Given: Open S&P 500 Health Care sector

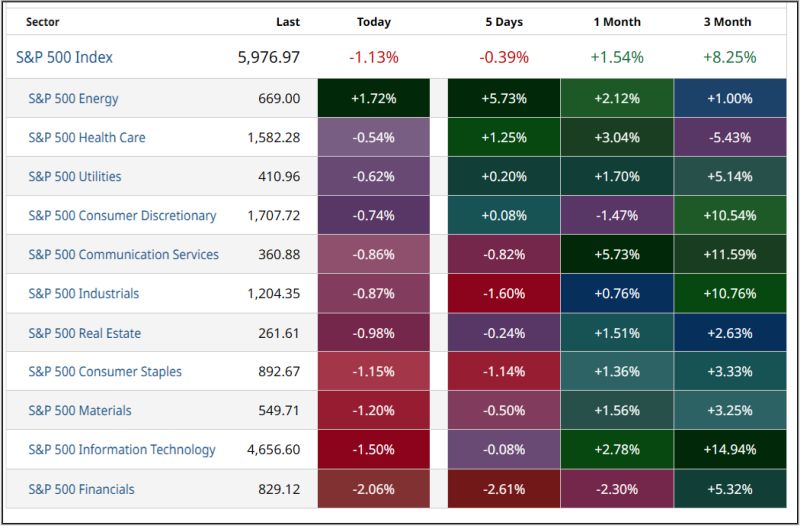Looking at the screenshot, I should pyautogui.click(x=86, y=138).
